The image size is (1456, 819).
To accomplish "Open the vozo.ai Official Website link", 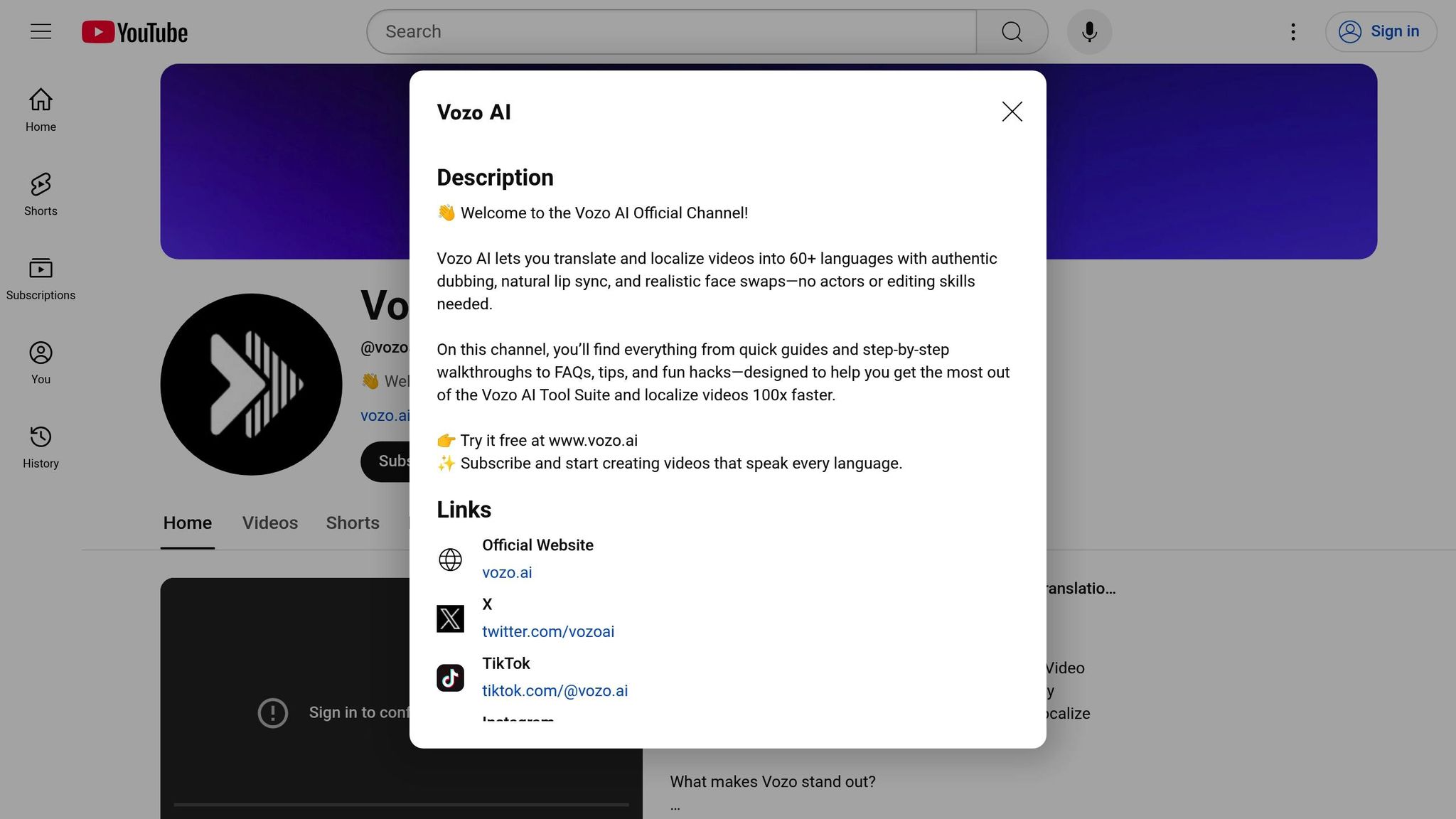I will 506,572.
